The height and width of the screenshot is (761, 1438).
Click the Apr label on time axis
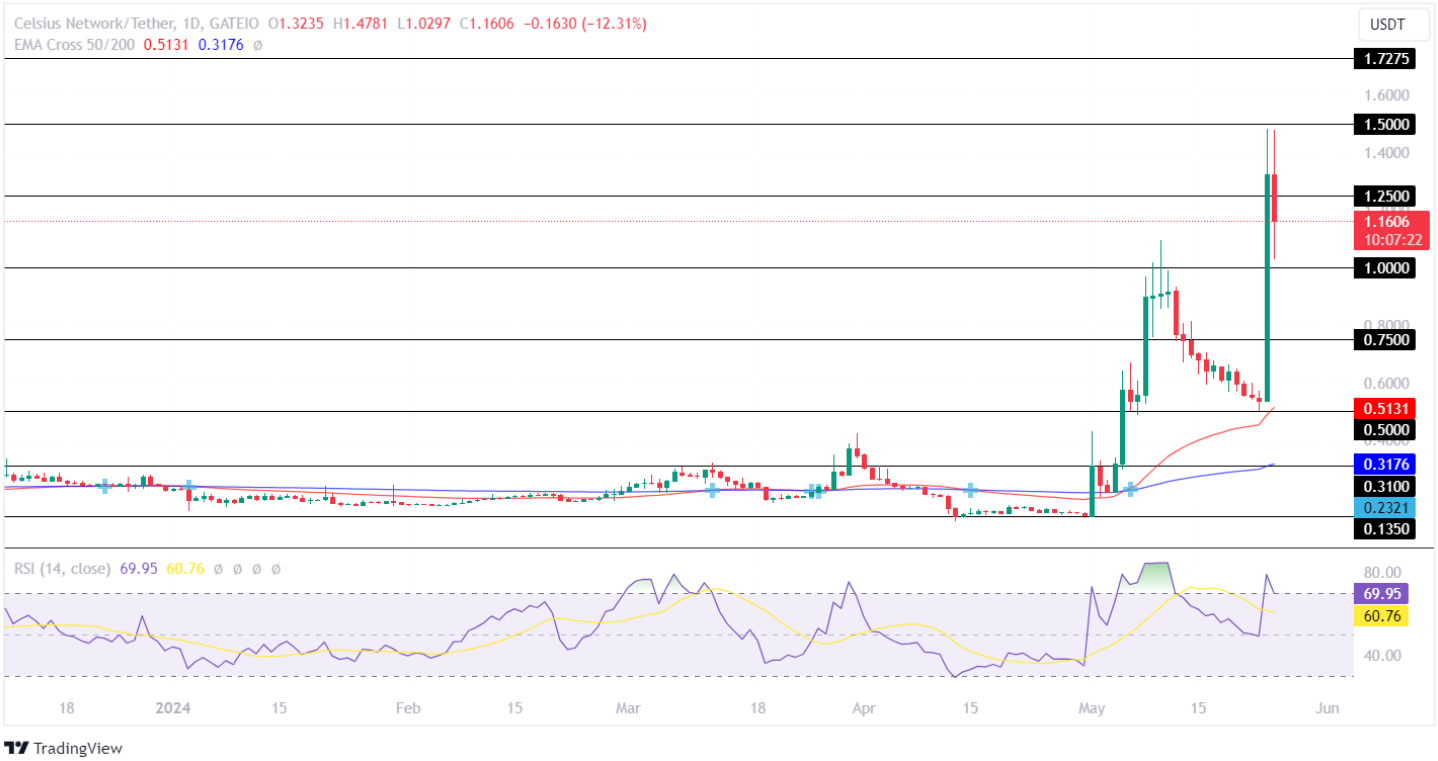click(x=864, y=708)
